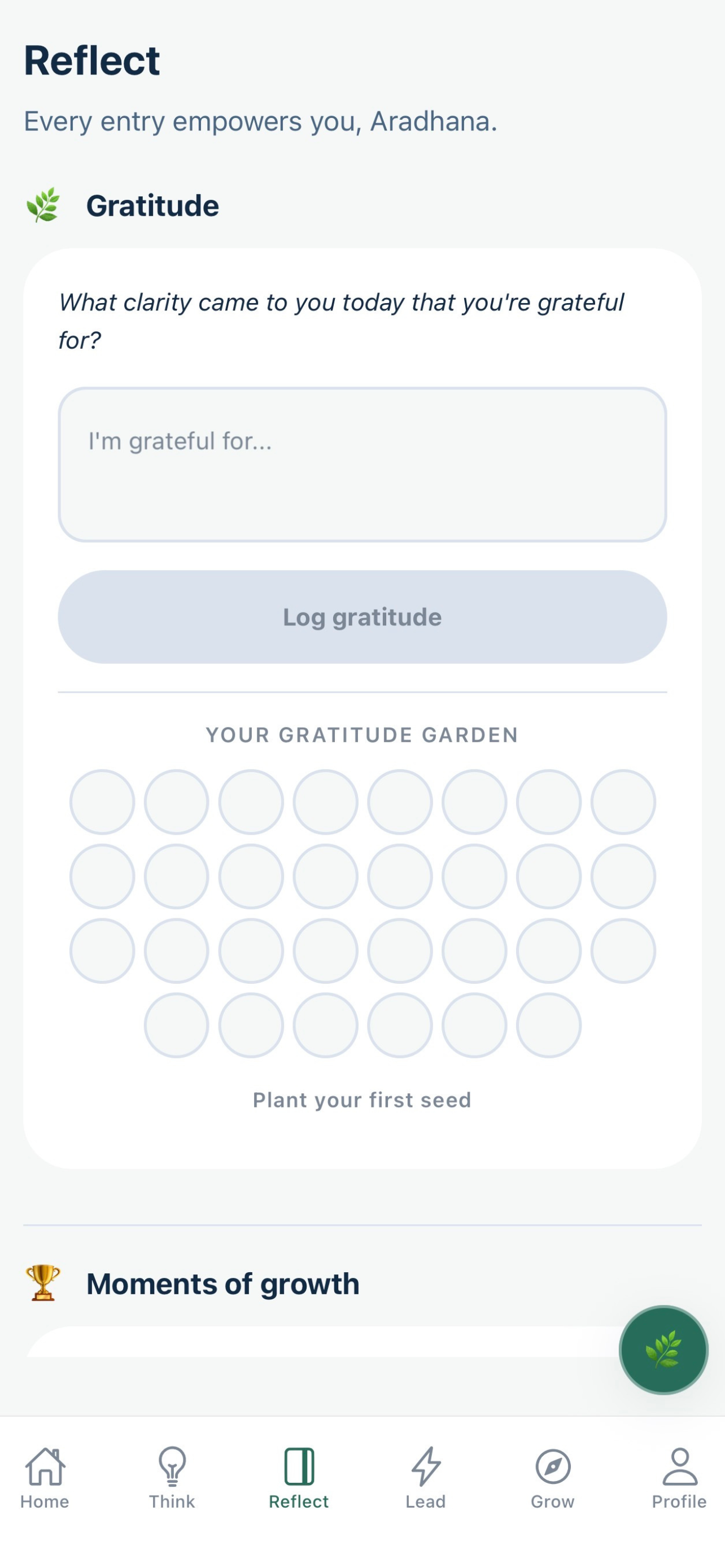Viewport: 725px width, 1568px height.
Task: Select the Reflect journal tab icon
Action: coord(299,1466)
